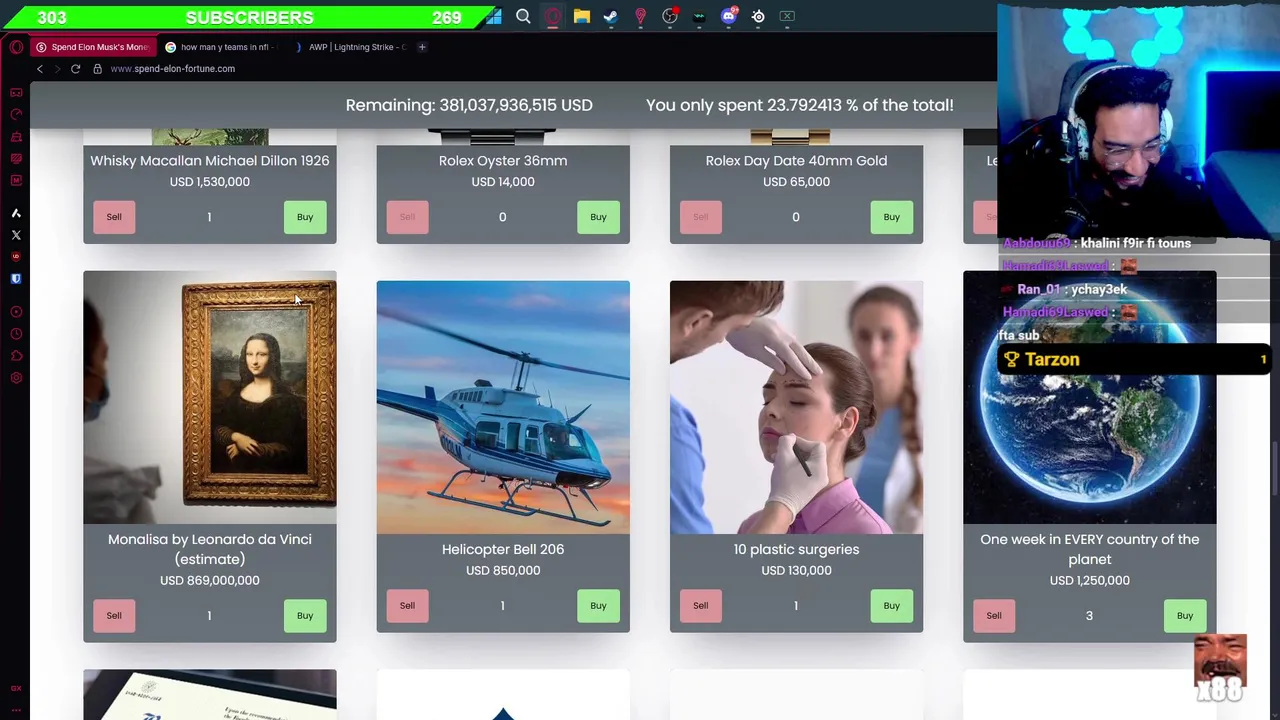Click the 'USD 65,000' Rolex Day Date price

(x=796, y=182)
